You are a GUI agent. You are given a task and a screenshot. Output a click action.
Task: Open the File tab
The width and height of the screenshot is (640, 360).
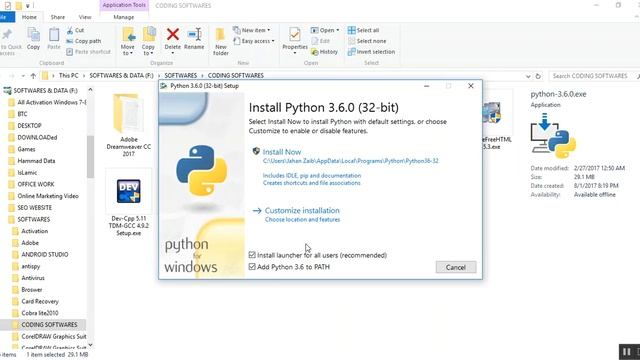tap(7, 17)
